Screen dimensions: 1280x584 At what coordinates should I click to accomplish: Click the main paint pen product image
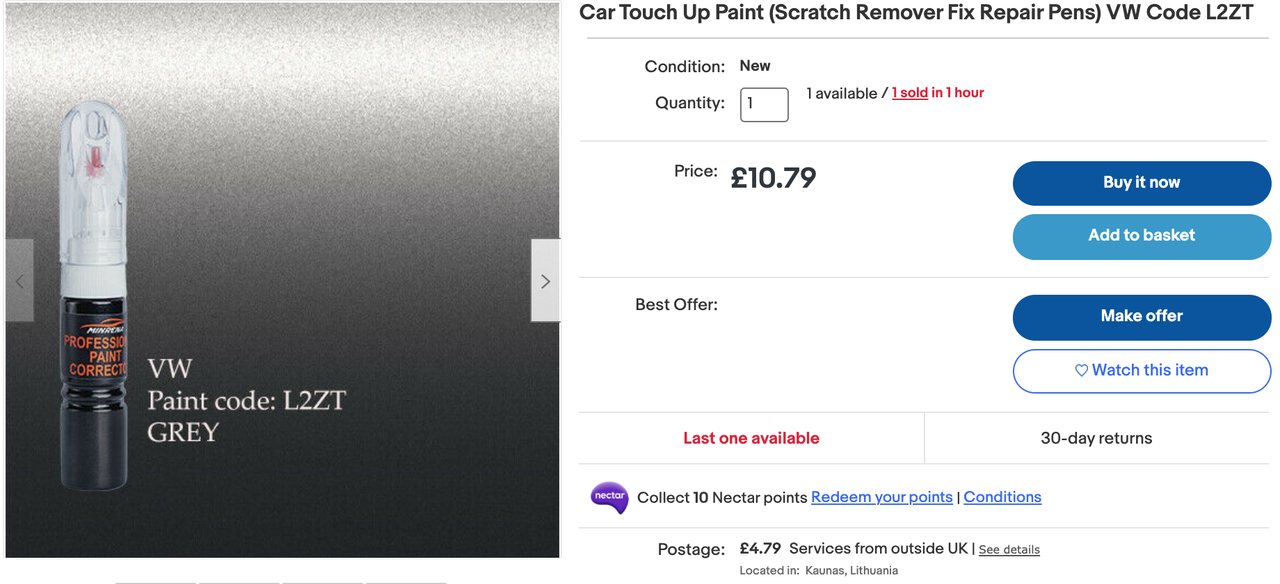point(283,280)
